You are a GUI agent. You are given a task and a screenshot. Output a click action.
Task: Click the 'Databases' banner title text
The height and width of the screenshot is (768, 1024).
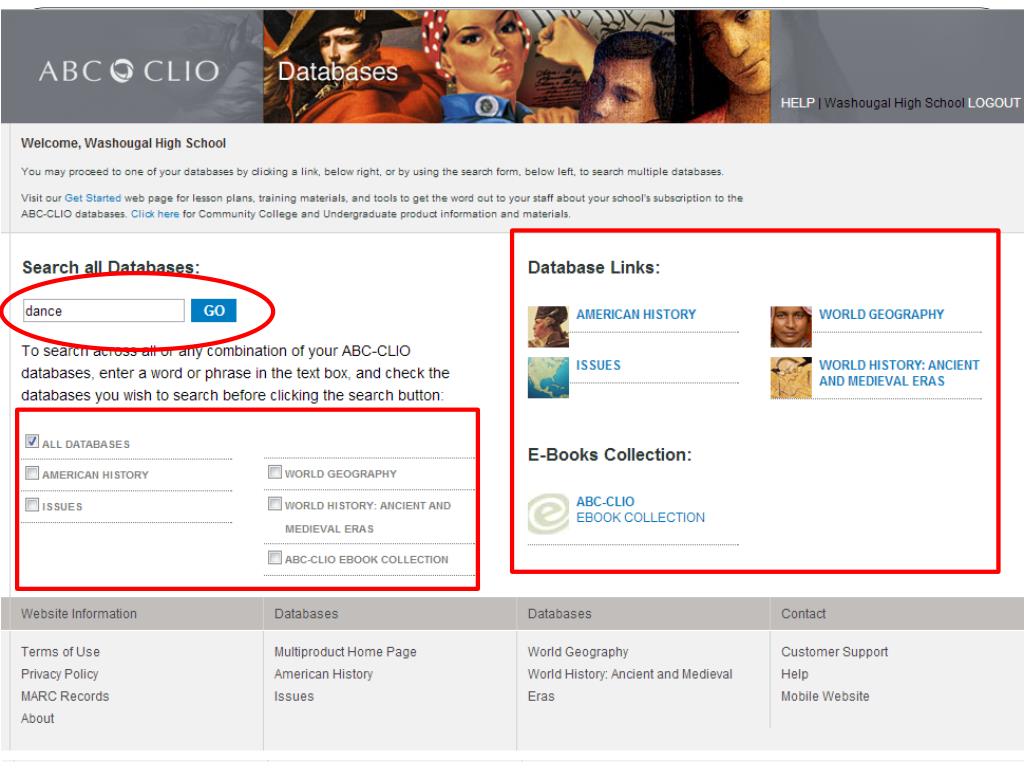click(338, 71)
